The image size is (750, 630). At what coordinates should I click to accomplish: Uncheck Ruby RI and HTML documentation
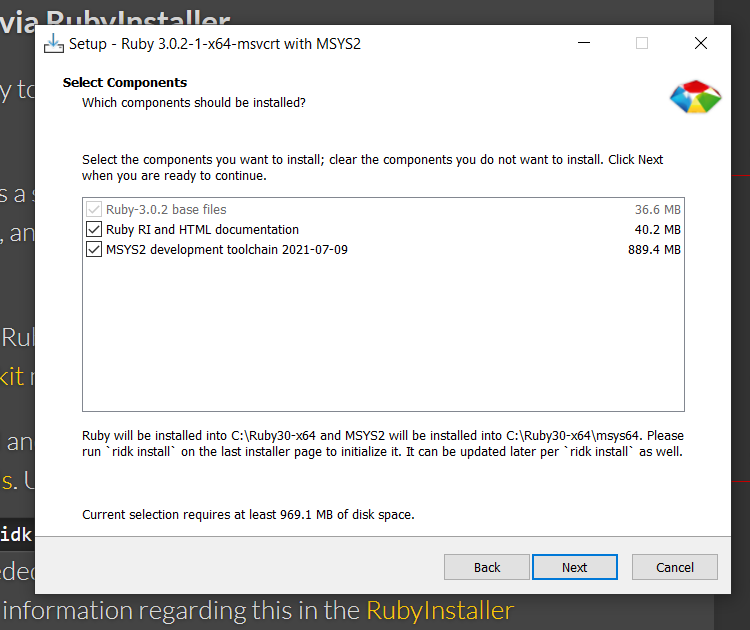tap(94, 230)
